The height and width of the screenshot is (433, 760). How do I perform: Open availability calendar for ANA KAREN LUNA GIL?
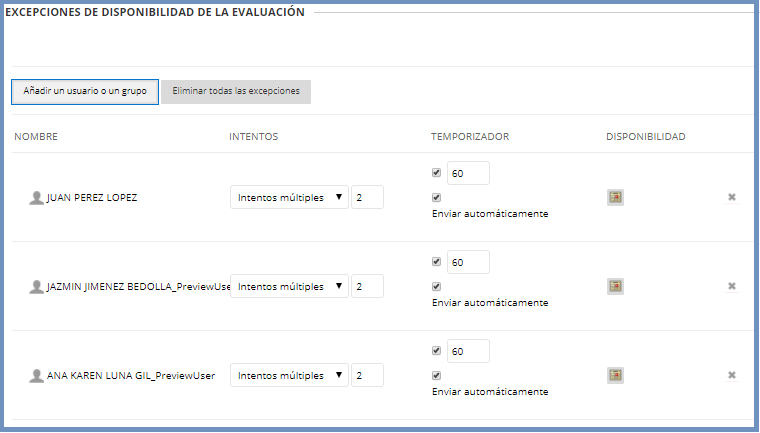(615, 375)
